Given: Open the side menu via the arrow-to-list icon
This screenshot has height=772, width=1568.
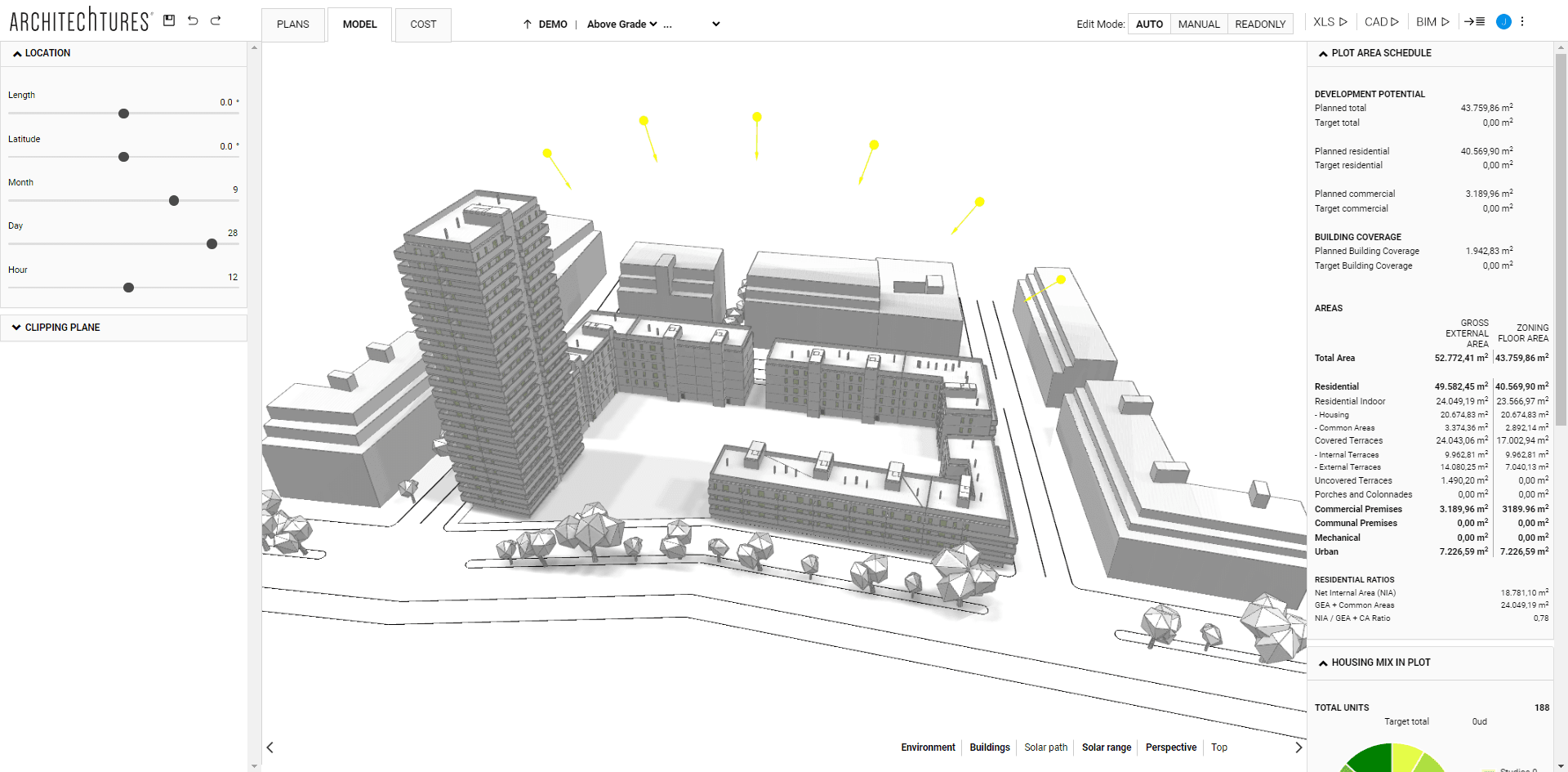Looking at the screenshot, I should pos(1475,21).
